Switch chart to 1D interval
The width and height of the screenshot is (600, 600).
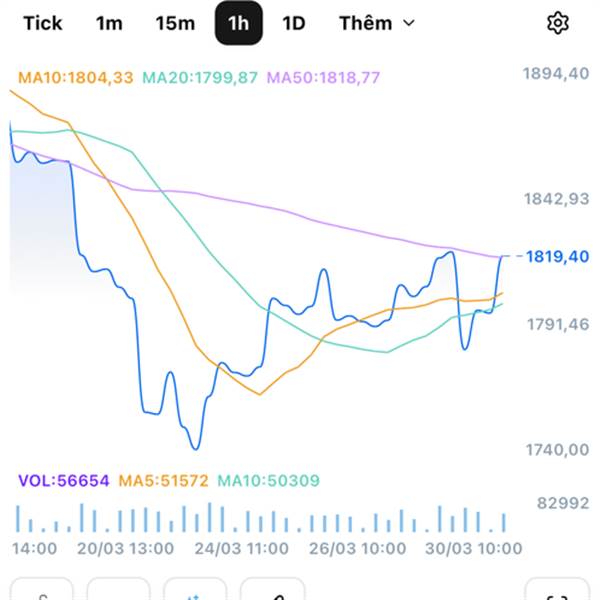293,23
